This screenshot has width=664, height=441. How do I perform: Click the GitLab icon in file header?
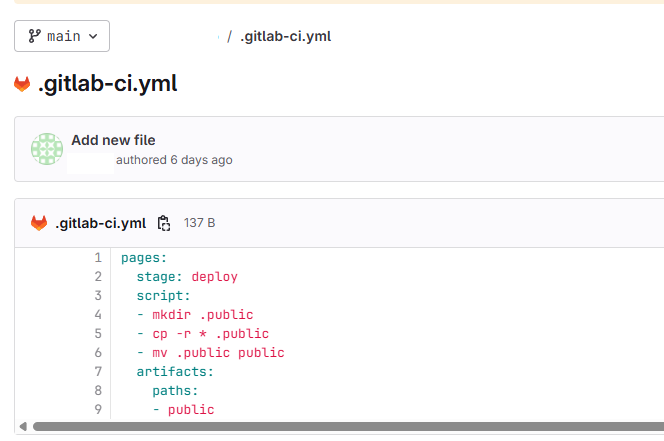(x=39, y=223)
